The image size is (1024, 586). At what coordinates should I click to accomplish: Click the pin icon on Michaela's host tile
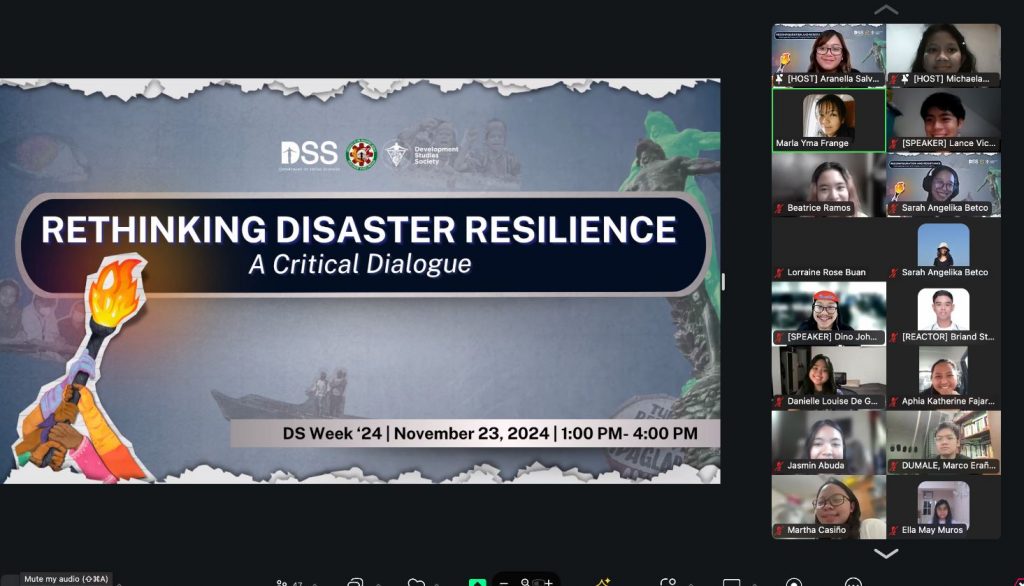point(905,79)
